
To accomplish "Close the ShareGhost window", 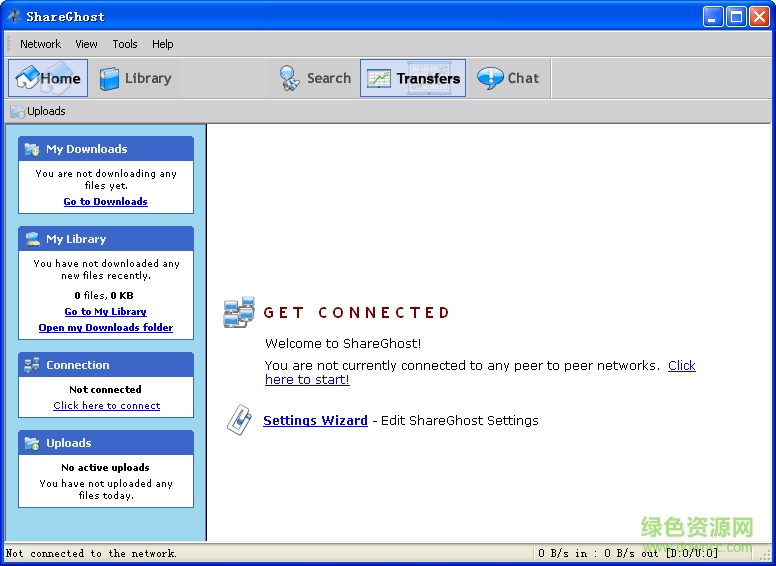I will click(x=759, y=17).
